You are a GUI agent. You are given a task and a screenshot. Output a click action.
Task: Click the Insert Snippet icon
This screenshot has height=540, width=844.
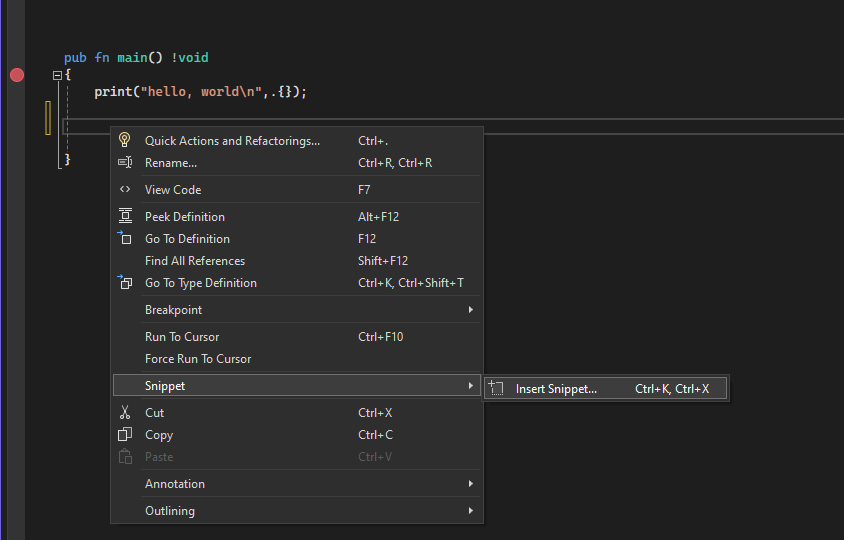(497, 389)
